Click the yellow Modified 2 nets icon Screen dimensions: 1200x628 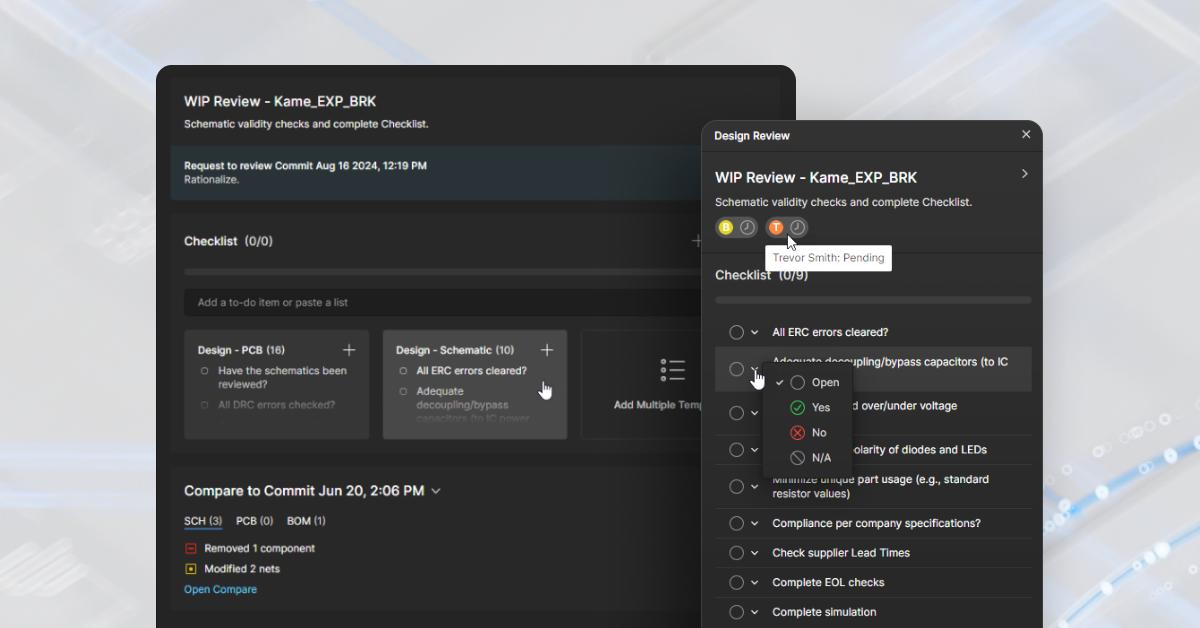[191, 568]
